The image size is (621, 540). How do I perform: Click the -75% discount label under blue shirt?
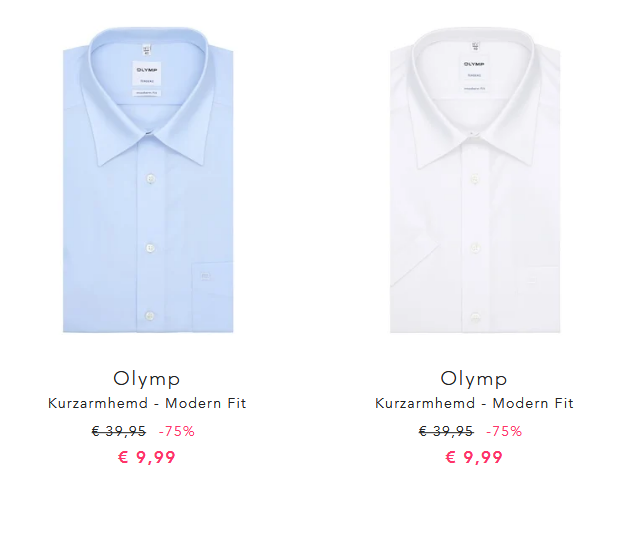(x=177, y=431)
